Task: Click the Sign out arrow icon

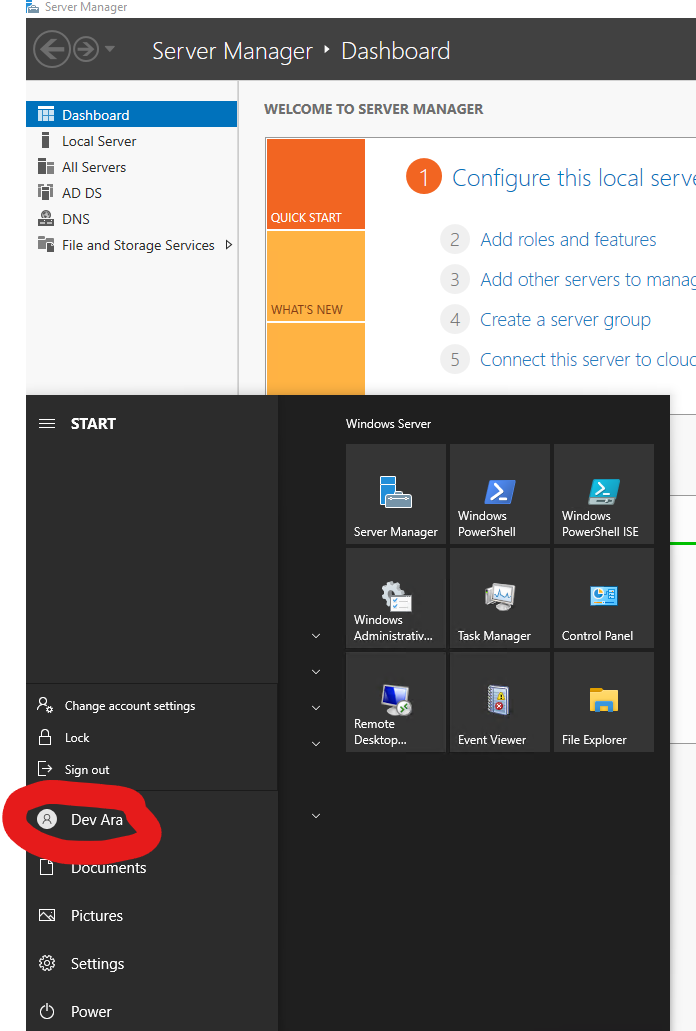Action: [45, 769]
